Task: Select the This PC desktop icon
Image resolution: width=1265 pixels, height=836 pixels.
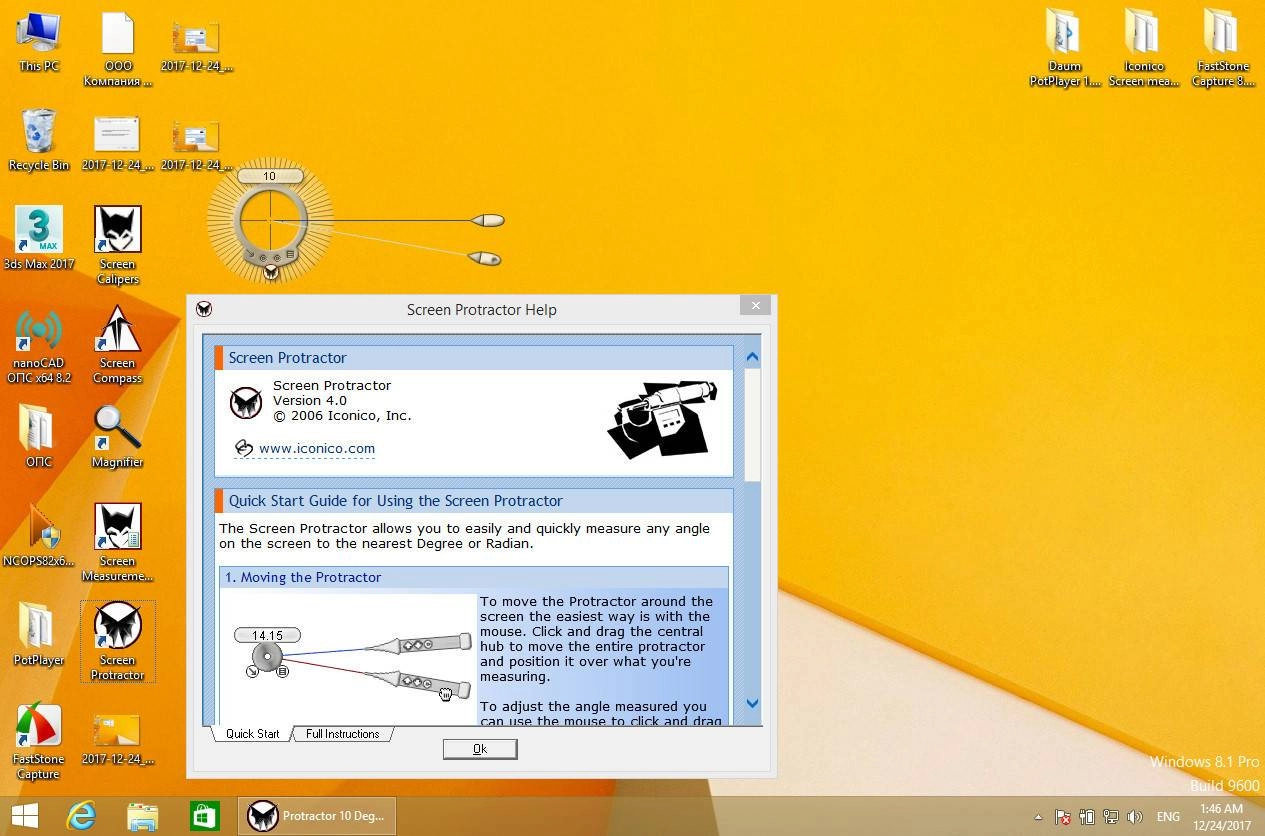Action: click(39, 43)
